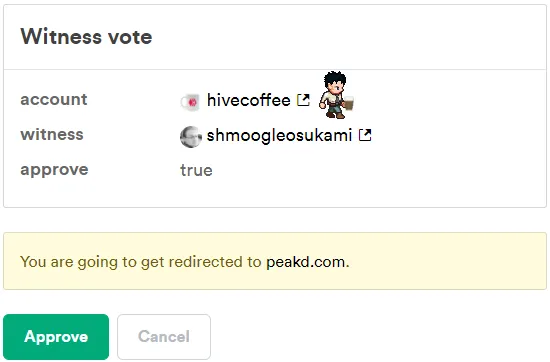Click the account field label
This screenshot has height=362, width=550.
tap(54, 100)
